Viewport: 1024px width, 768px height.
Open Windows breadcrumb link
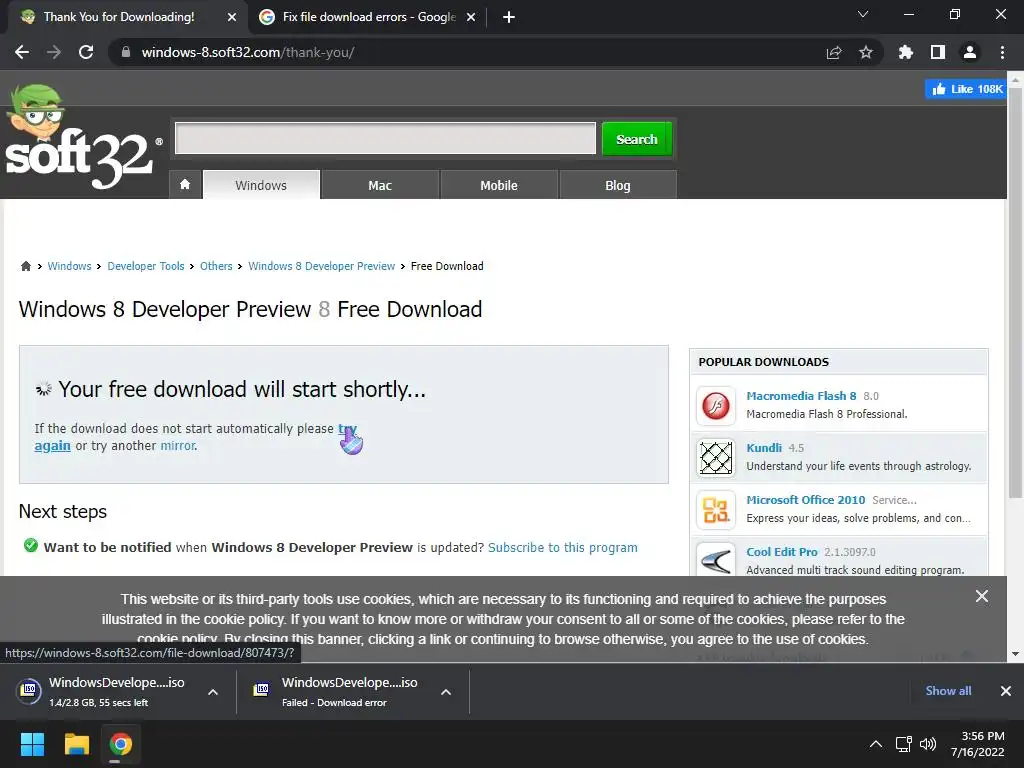pyautogui.click(x=69, y=266)
